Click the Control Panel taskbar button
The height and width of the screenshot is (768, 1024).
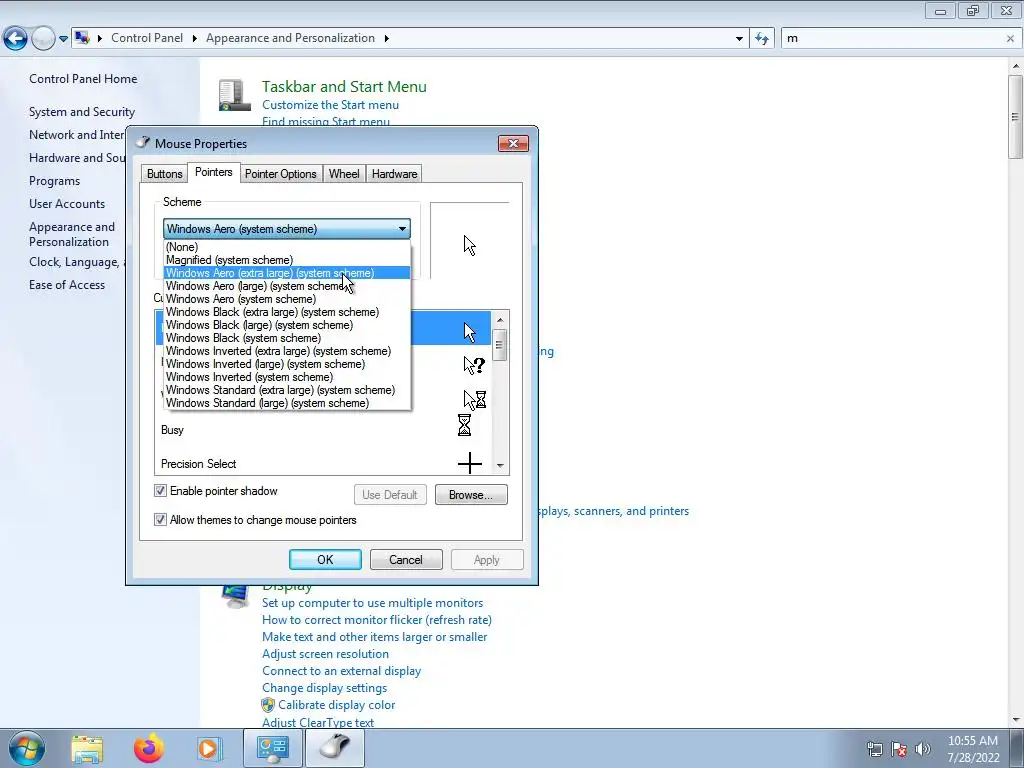click(272, 748)
